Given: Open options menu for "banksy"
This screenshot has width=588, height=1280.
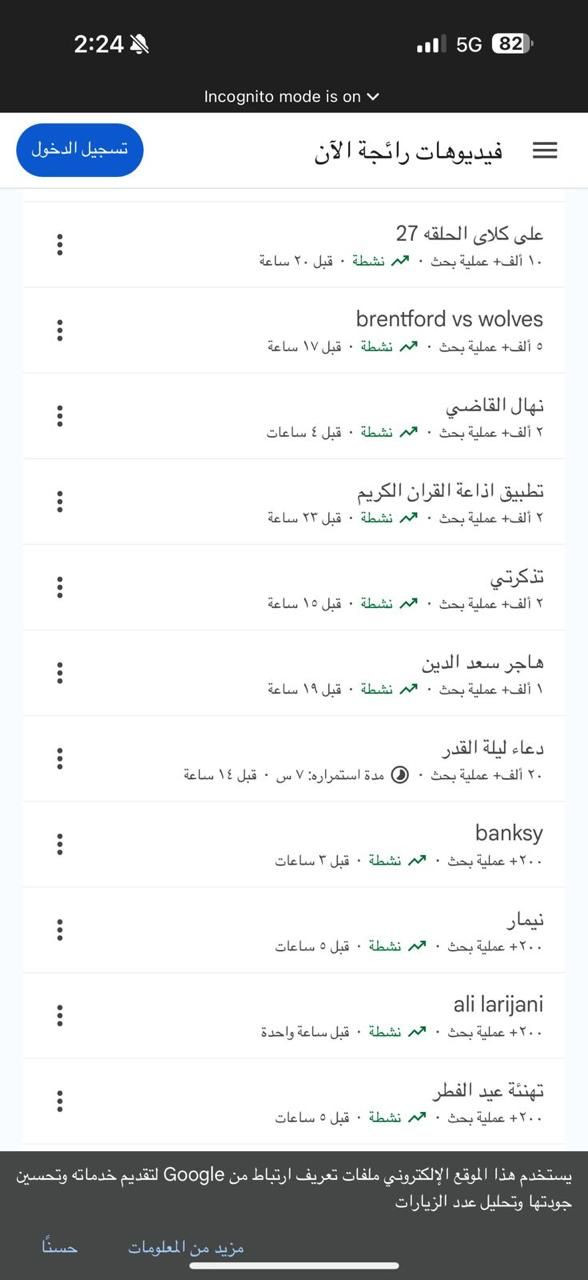Looking at the screenshot, I should pos(60,845).
